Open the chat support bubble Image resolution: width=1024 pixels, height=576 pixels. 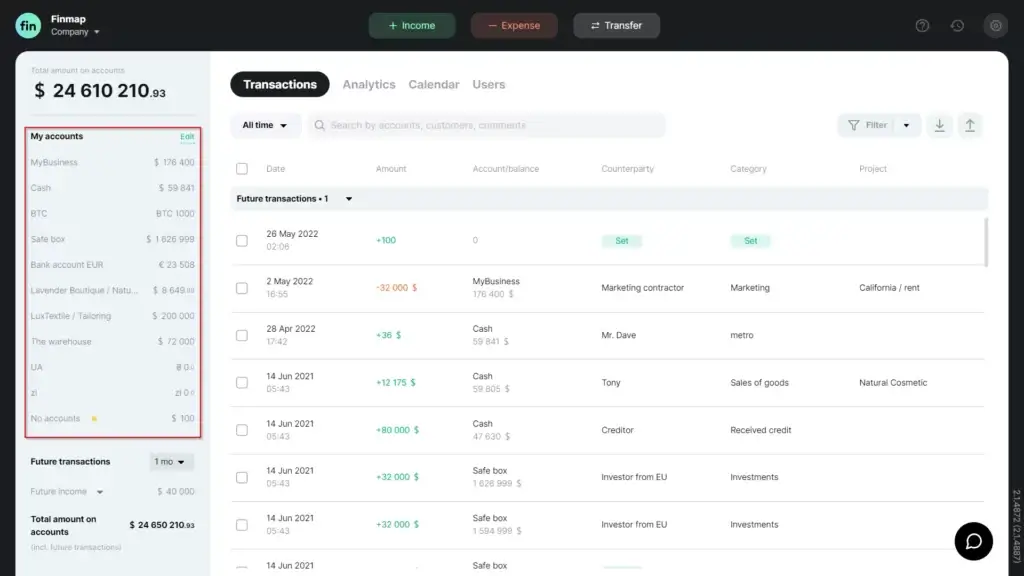973,541
